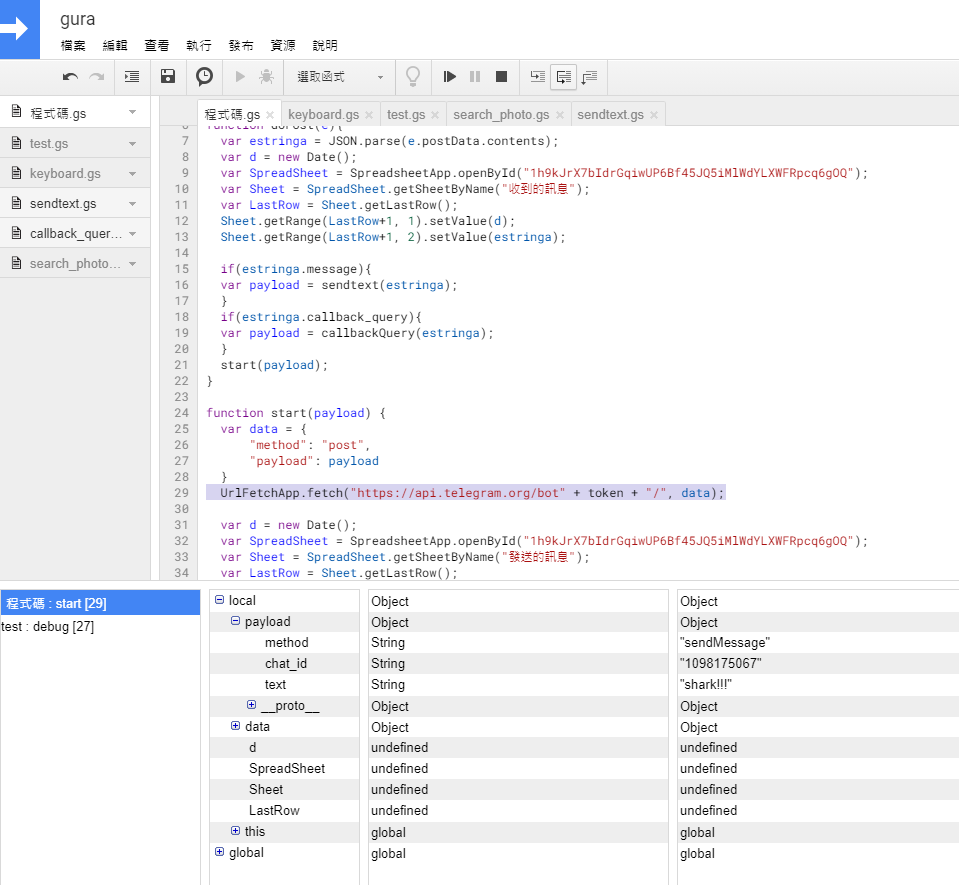959x885 pixels.
Task: Stop debugging with the square icon
Action: point(502,77)
